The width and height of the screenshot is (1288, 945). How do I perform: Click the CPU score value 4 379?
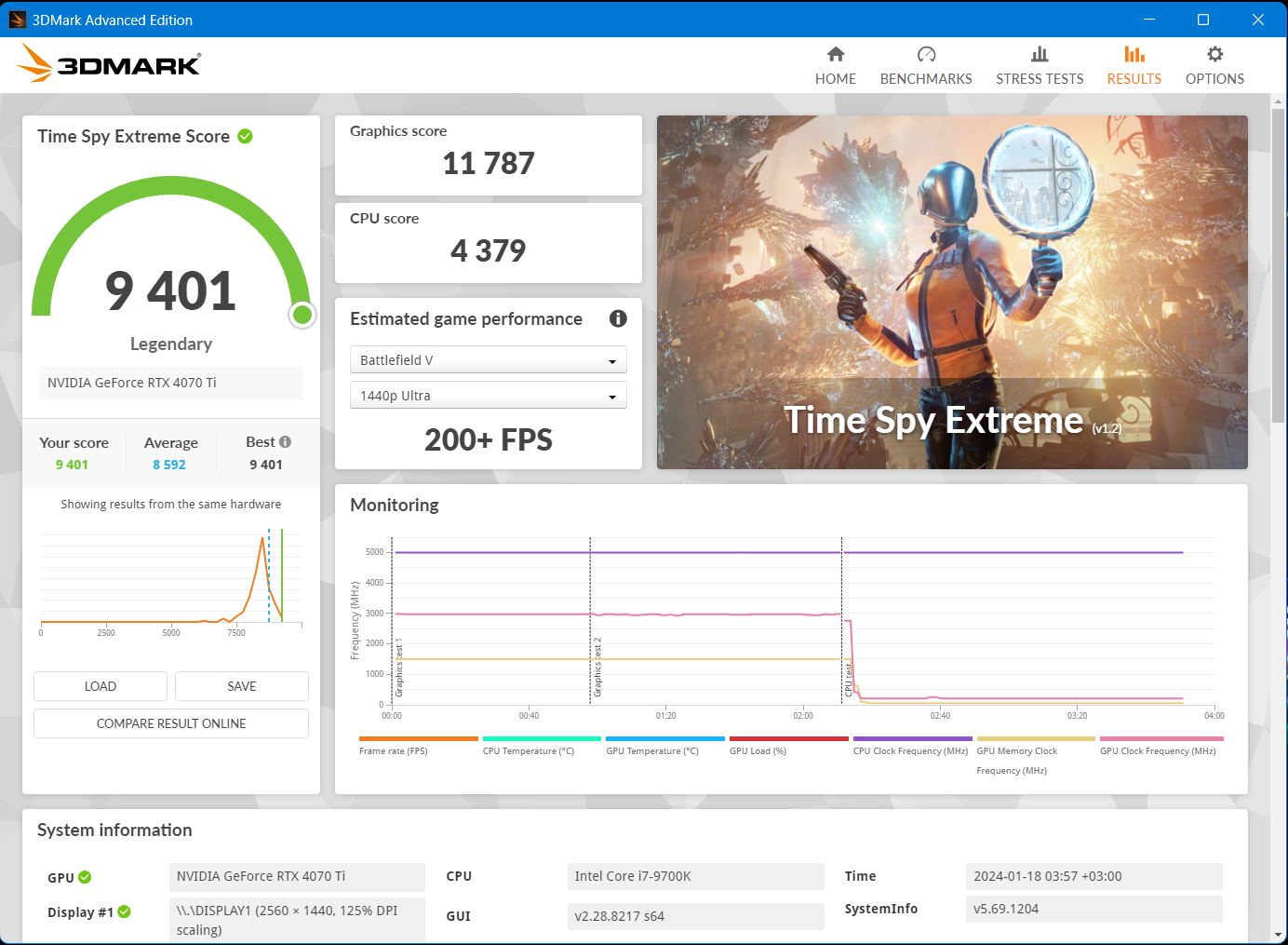pos(489,250)
